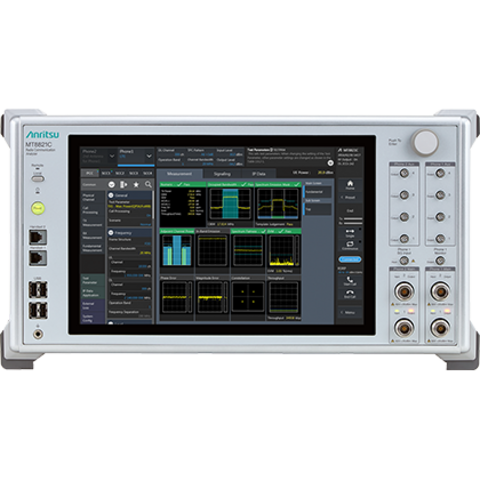Start Continuous measurement mode

tap(350, 246)
